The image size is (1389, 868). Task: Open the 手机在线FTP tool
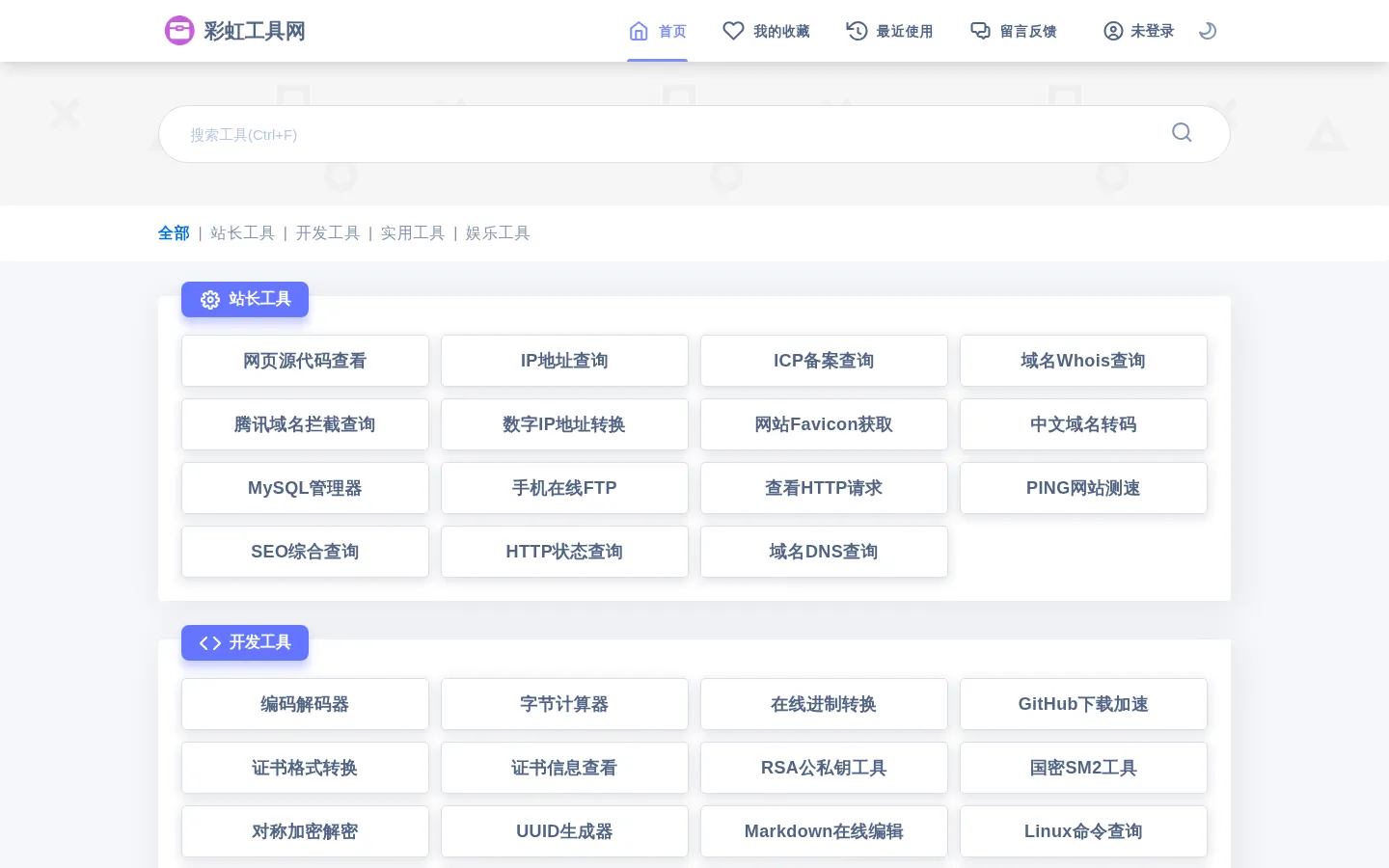[x=564, y=488]
